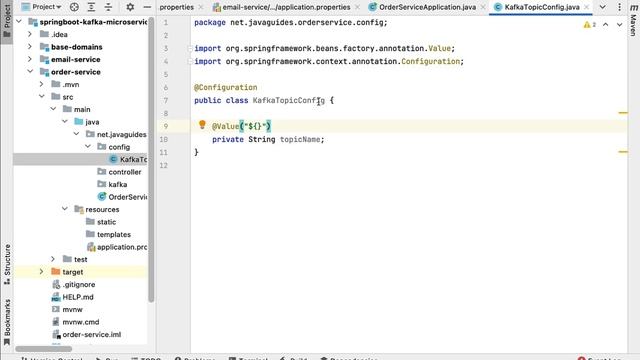Click the quick-fix light bulb icon
Image resolution: width=640 pixels, height=360 pixels.
(202, 124)
